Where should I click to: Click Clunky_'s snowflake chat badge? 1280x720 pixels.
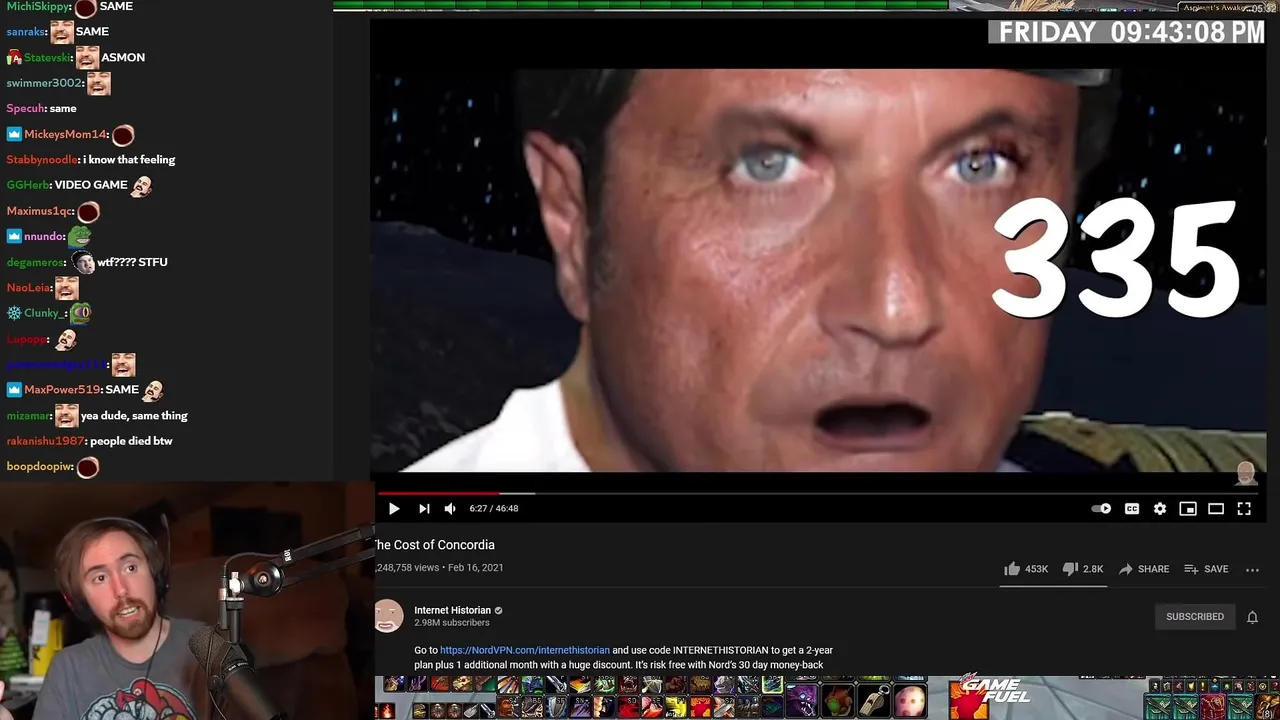[14, 314]
